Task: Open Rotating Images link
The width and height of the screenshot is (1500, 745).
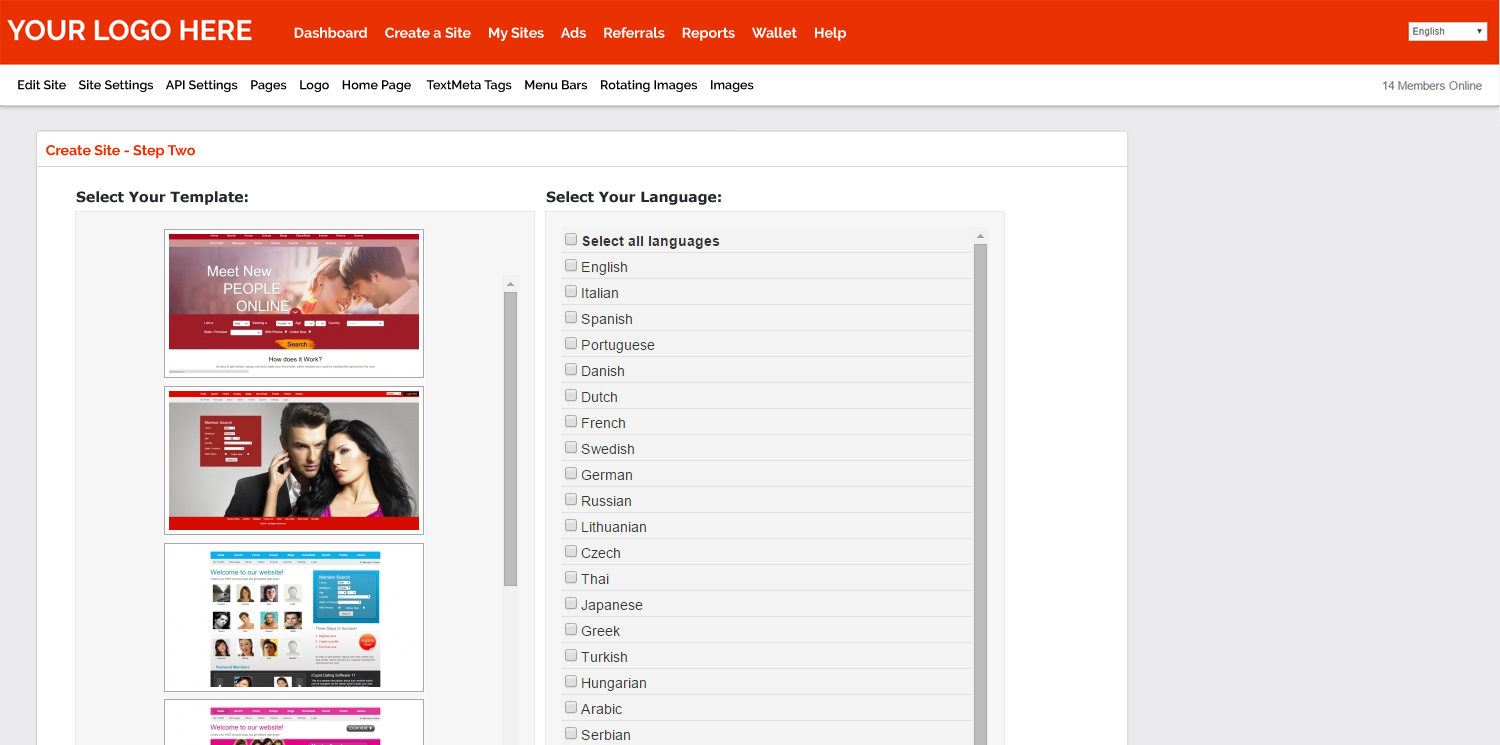Action: click(x=648, y=85)
